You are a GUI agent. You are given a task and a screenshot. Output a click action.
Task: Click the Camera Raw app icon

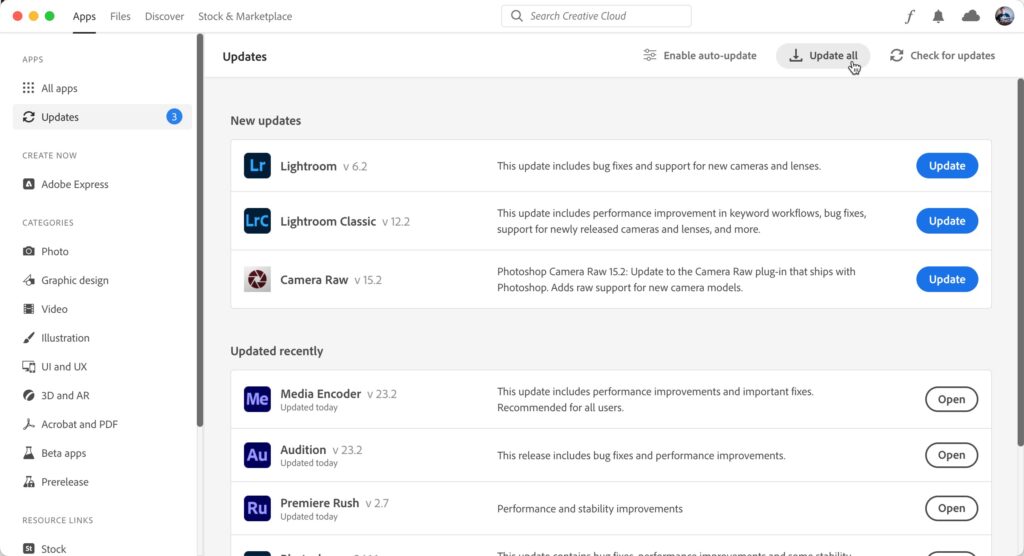click(x=257, y=279)
